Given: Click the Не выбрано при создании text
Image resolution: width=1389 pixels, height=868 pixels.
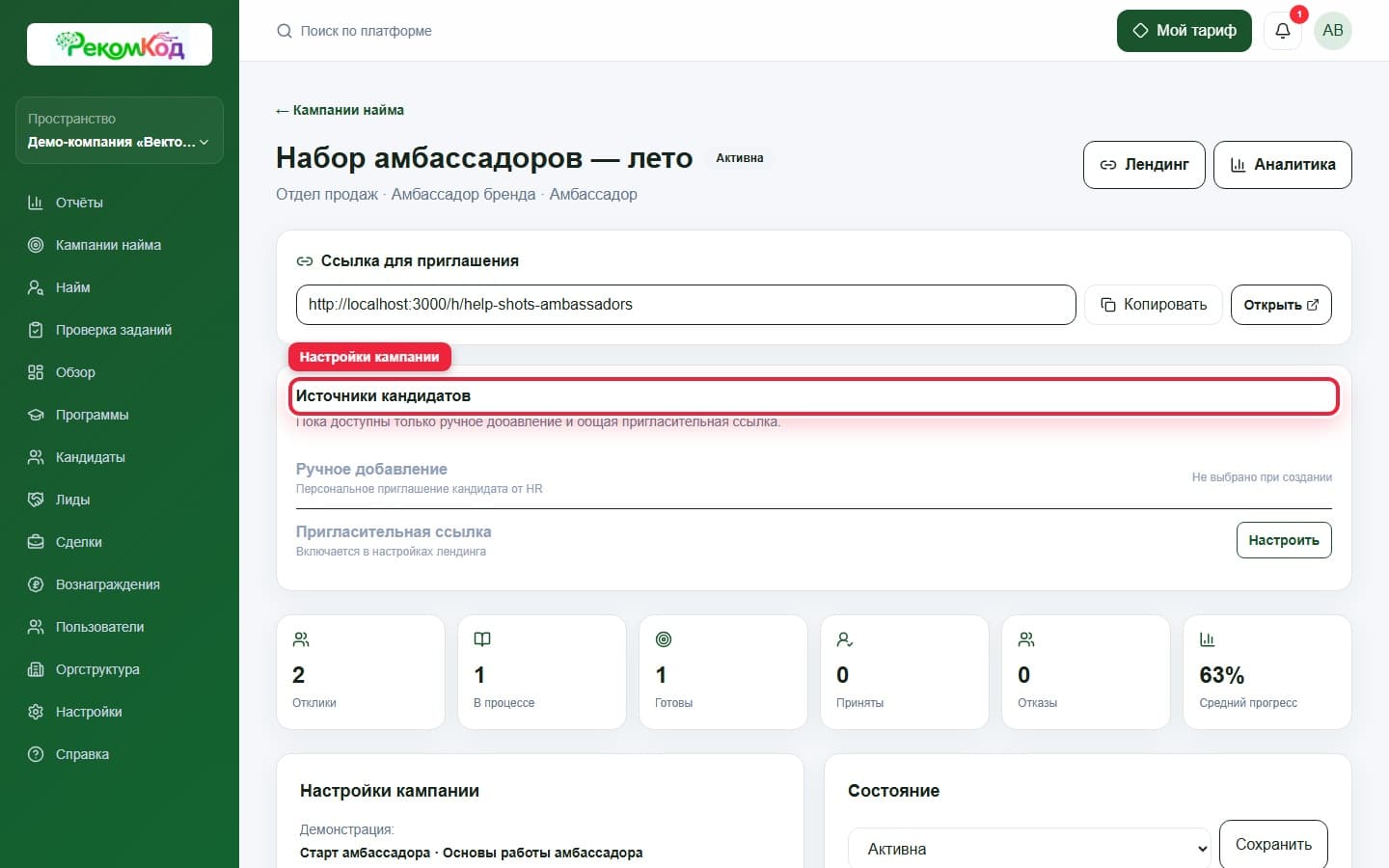Looking at the screenshot, I should pos(1262,477).
